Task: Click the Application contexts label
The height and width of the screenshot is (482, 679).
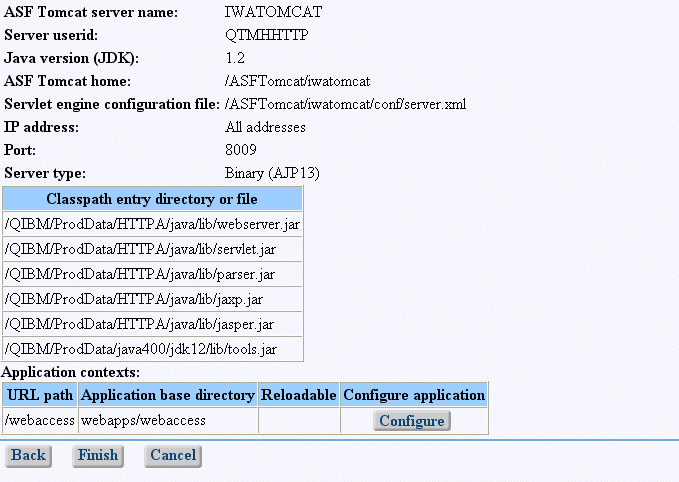Action: (71, 372)
